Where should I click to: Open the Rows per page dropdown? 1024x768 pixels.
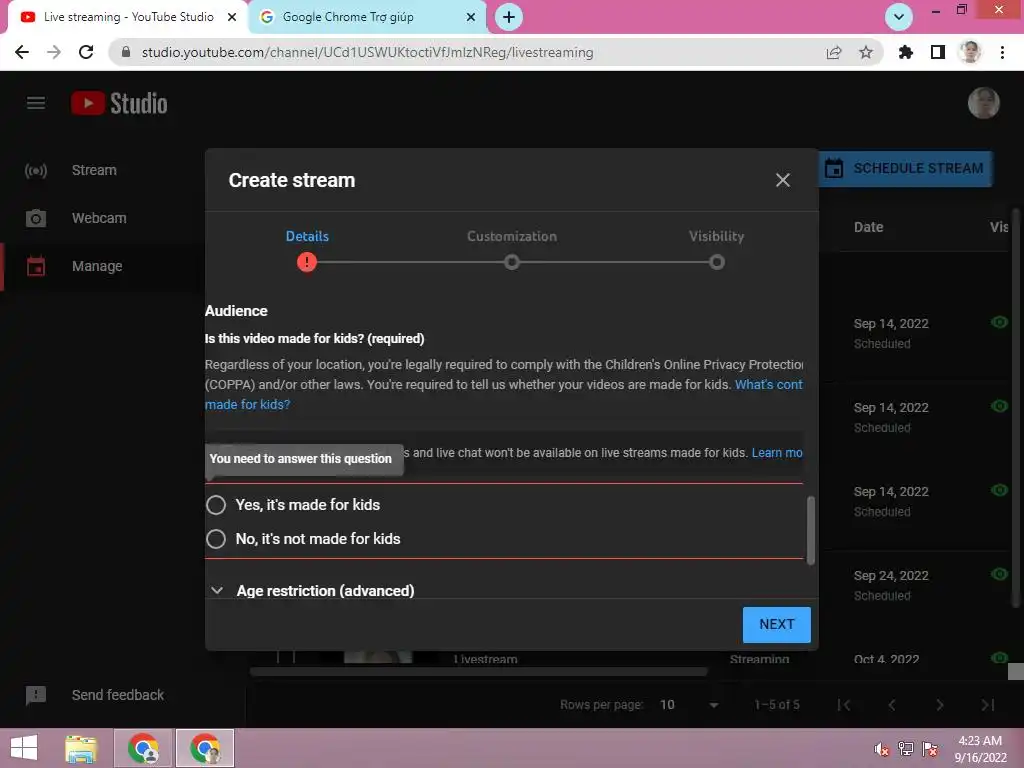coord(689,705)
